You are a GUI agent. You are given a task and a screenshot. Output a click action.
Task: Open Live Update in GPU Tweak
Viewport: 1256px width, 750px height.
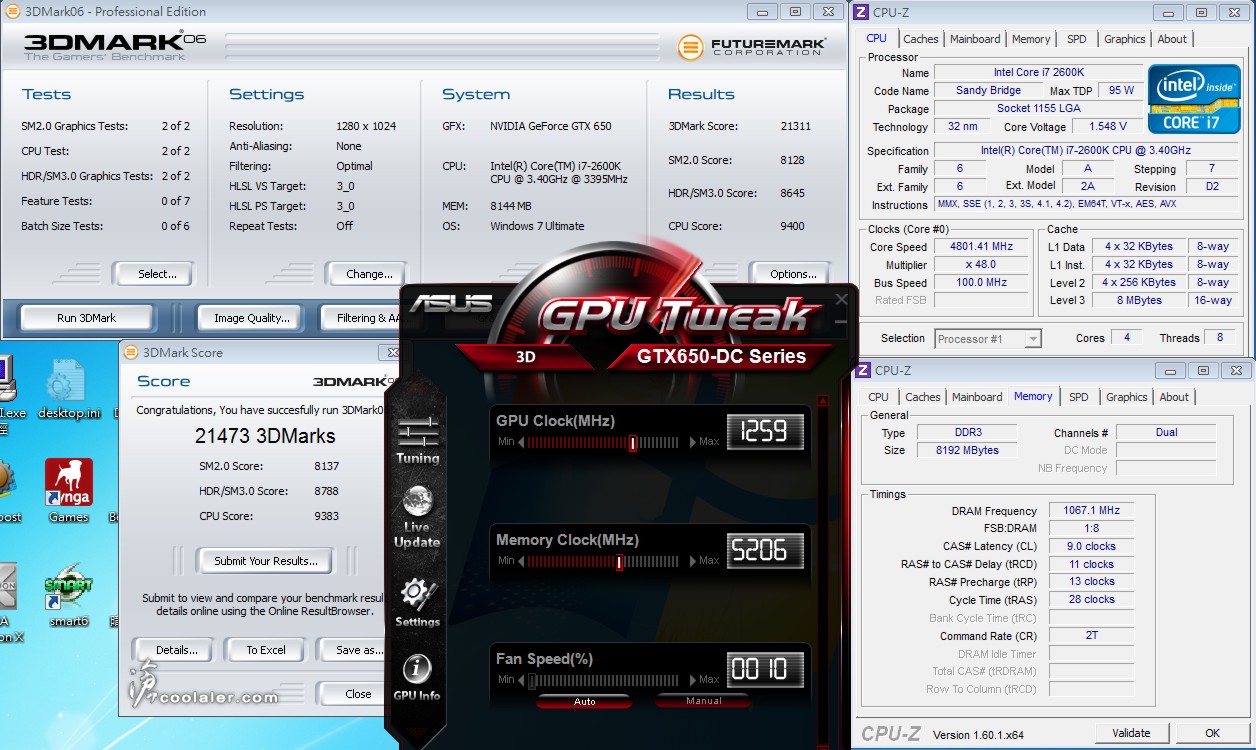[x=417, y=517]
